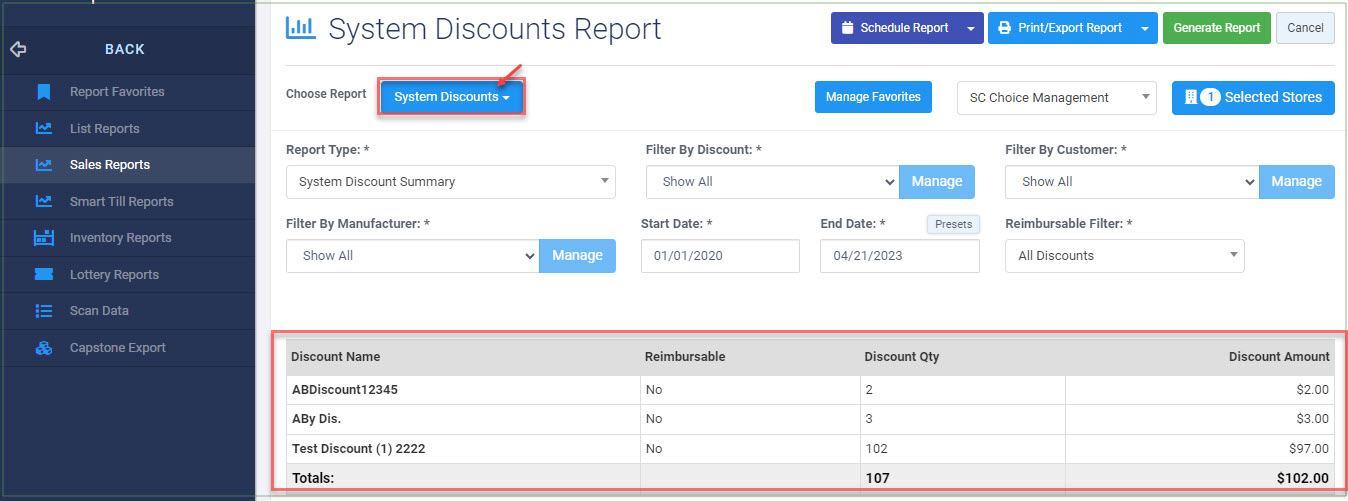Open the Selected Stores button
Image resolution: width=1348 pixels, height=501 pixels.
1253,97
